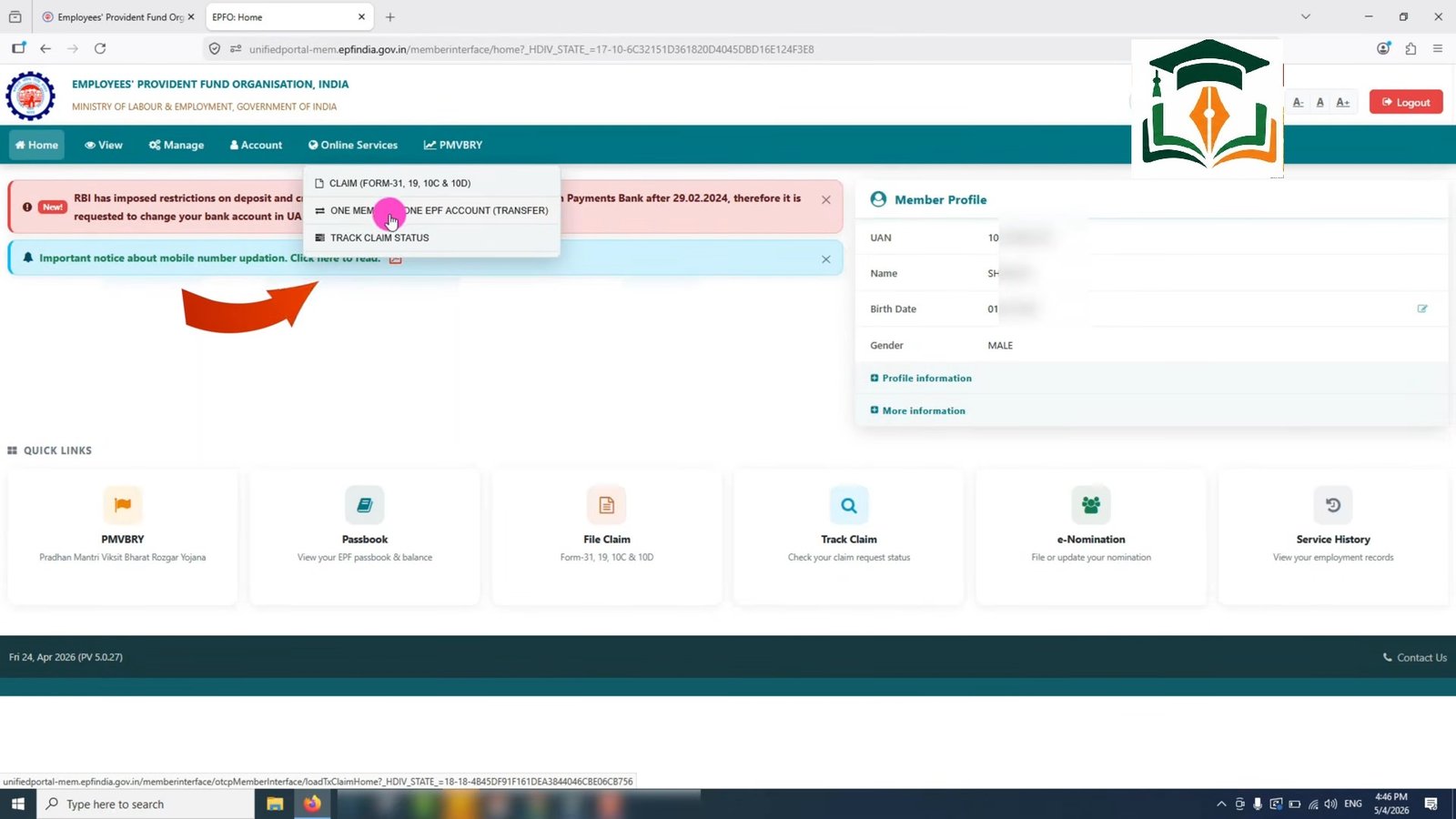The height and width of the screenshot is (819, 1456).
Task: Open the Service History quick link card
Action: coord(1333,536)
